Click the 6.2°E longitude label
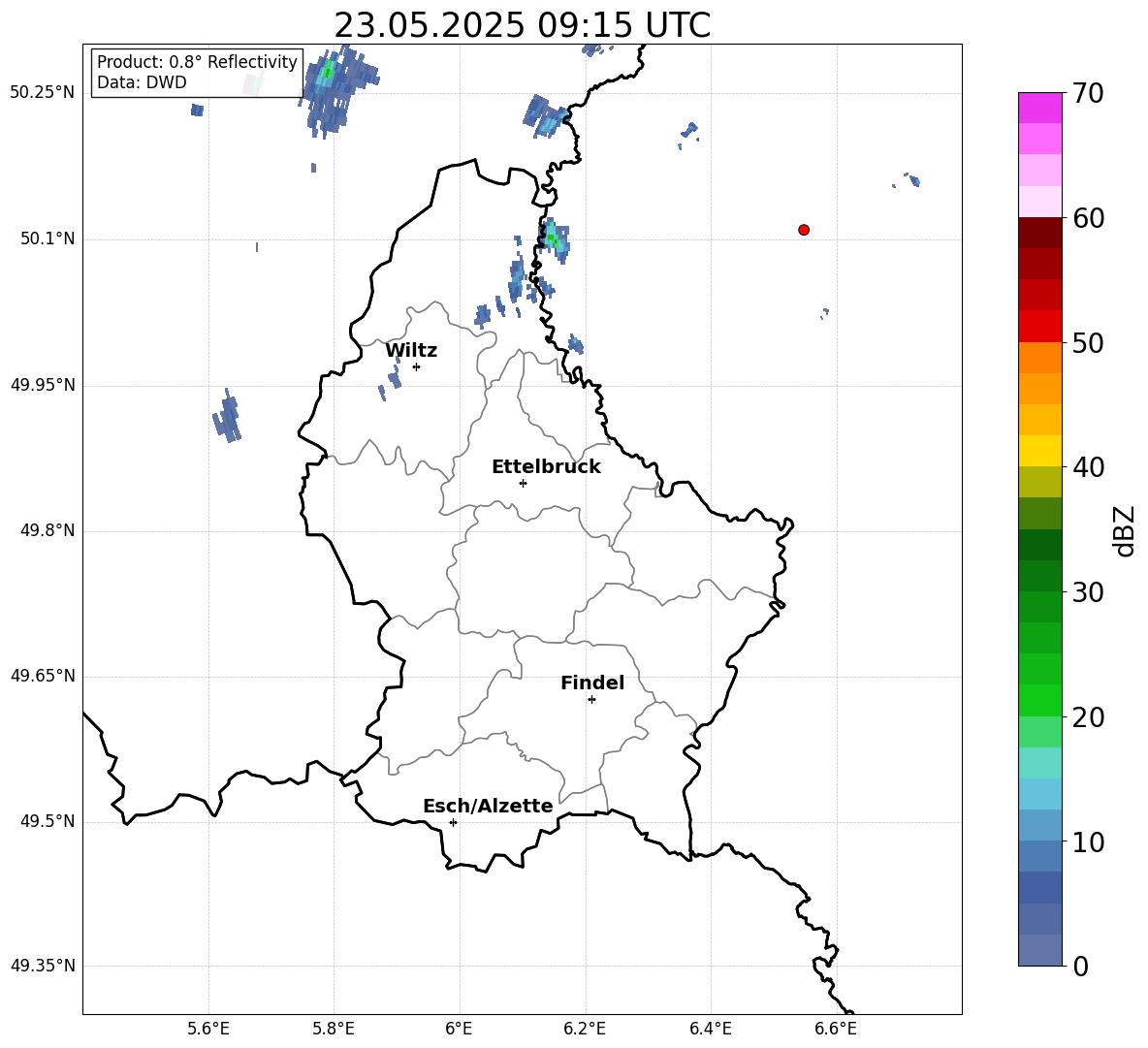This screenshot has width=1148, height=1048. click(x=585, y=1029)
